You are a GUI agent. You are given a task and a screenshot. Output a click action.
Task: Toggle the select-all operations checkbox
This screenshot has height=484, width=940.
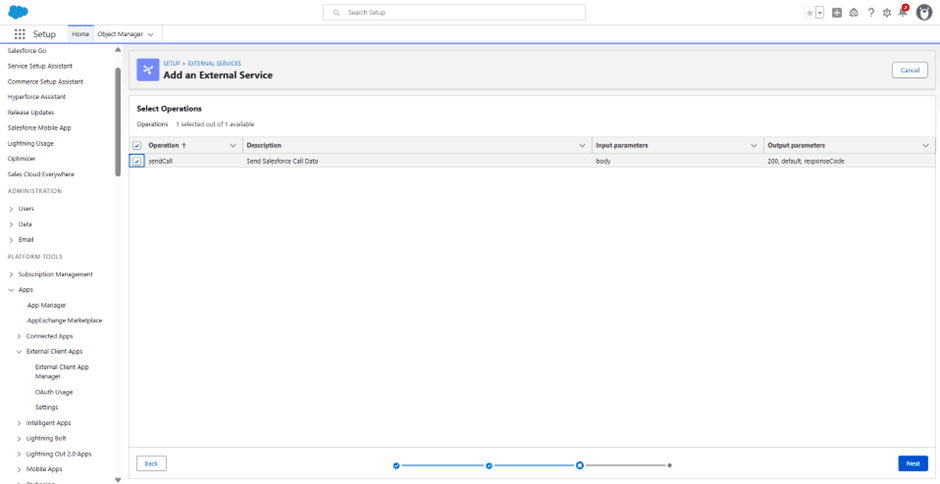click(137, 146)
